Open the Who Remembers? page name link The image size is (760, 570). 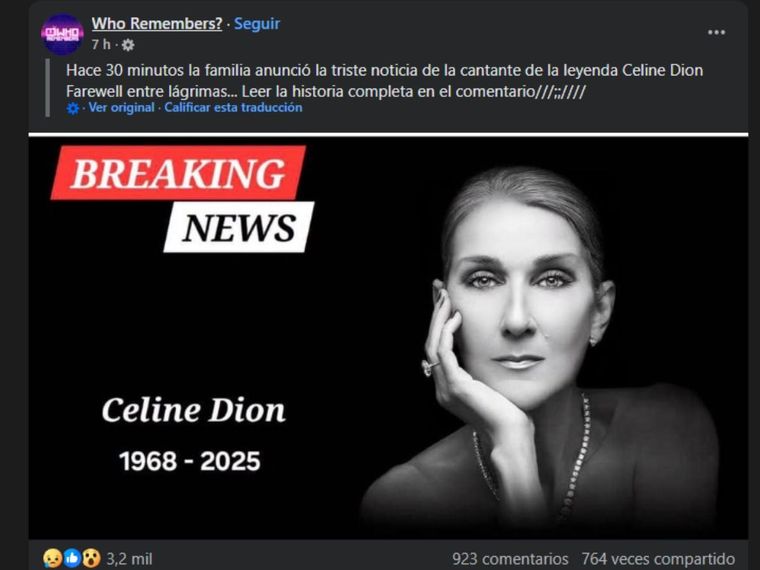[x=157, y=23]
